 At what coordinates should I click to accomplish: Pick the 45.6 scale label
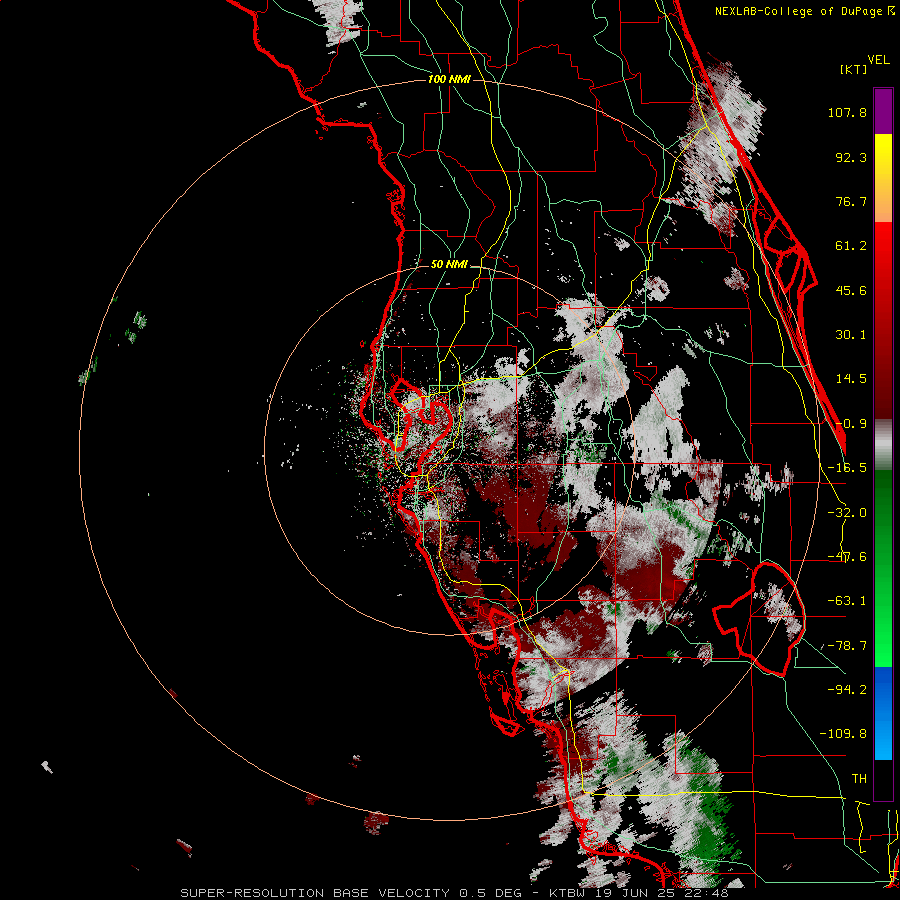click(851, 290)
